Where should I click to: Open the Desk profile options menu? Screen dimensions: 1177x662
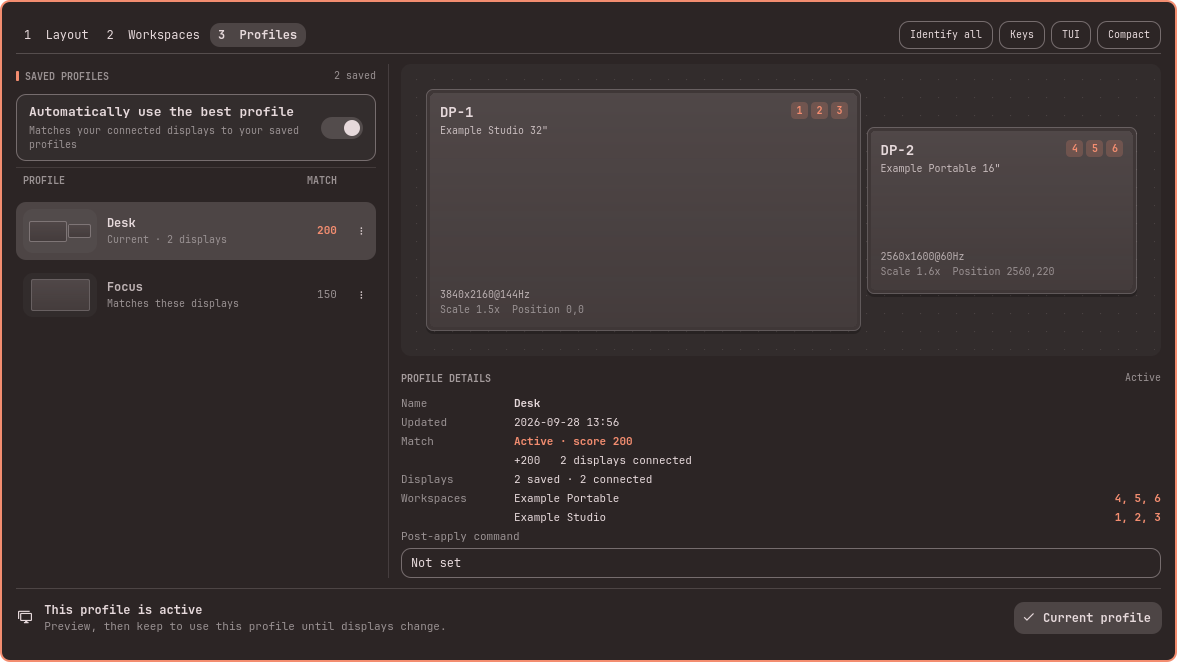pos(361,230)
